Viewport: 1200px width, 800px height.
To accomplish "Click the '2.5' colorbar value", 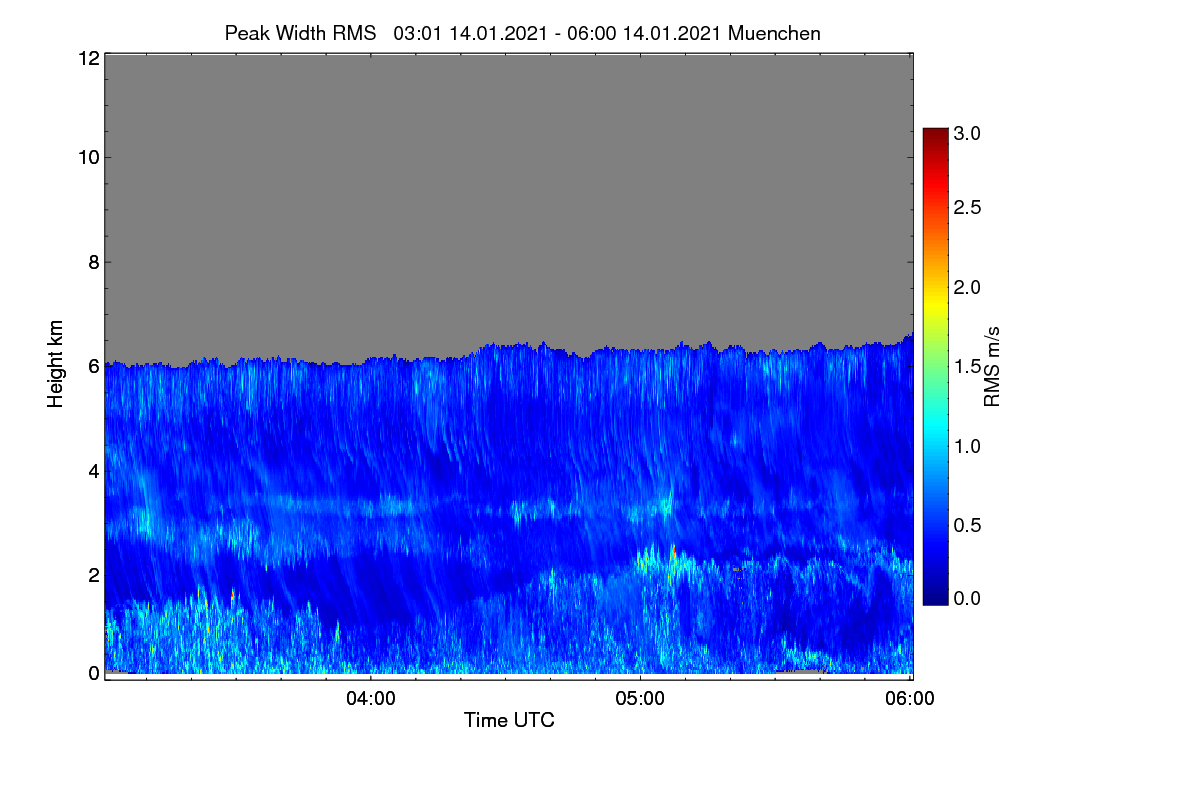I will [967, 208].
